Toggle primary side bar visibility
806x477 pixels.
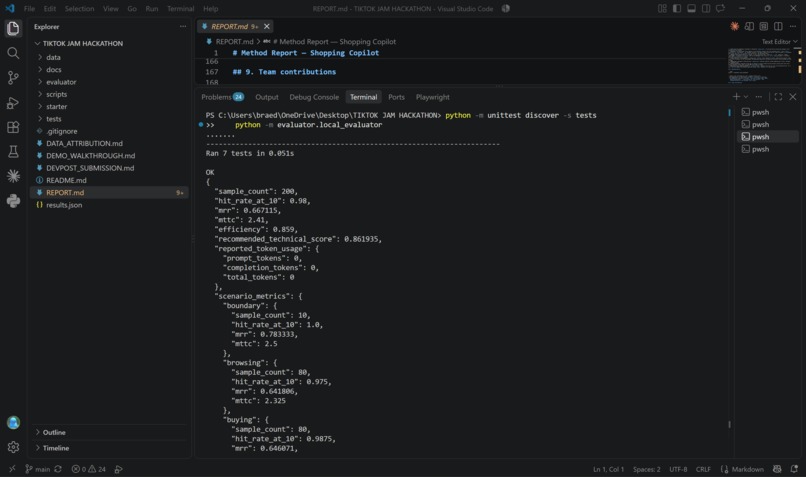pos(677,8)
